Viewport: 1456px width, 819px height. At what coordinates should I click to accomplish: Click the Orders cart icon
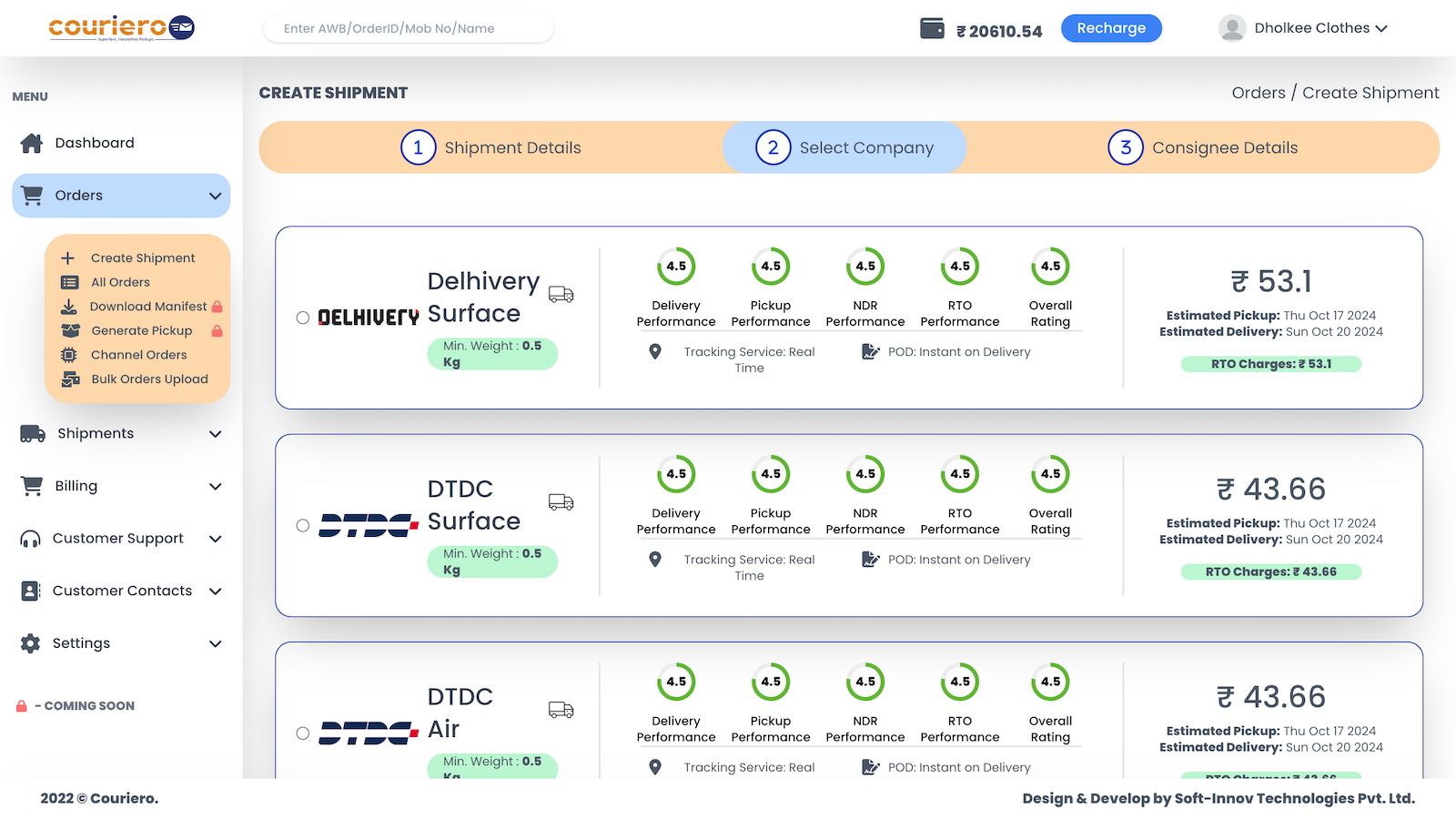[x=32, y=196]
